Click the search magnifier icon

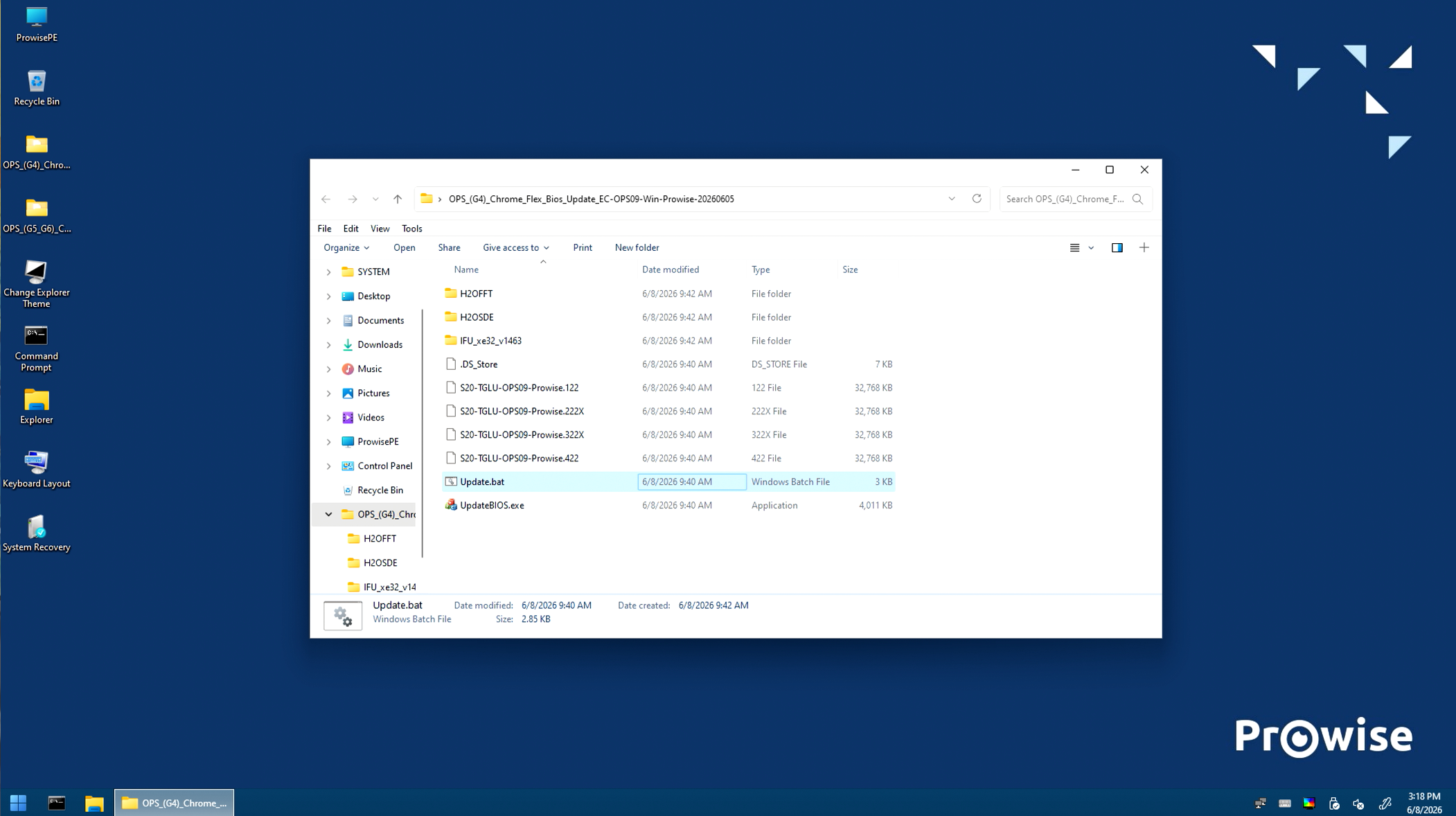[x=1137, y=199]
